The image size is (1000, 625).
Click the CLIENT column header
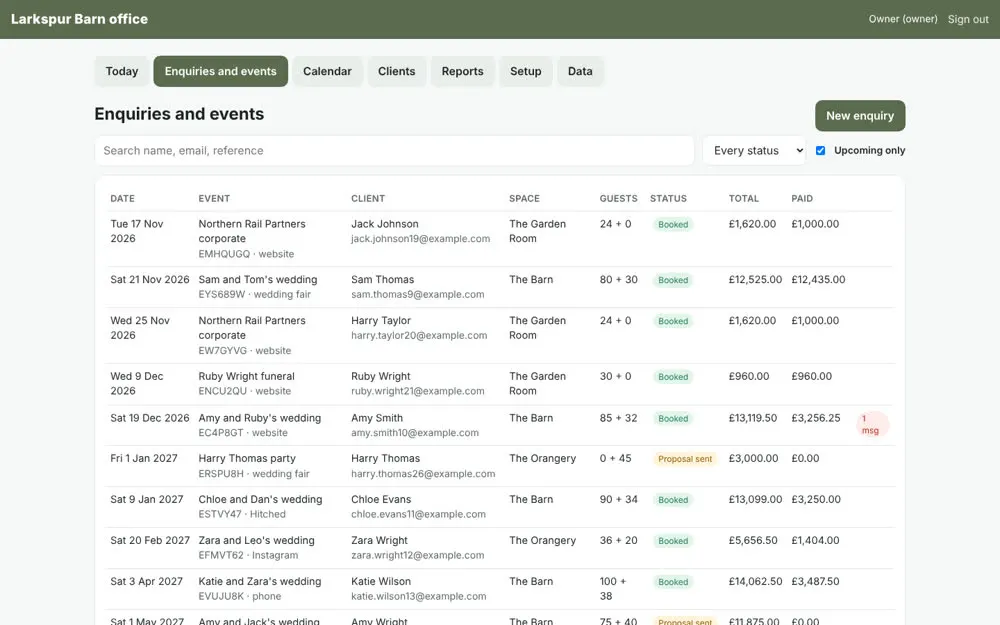tap(368, 198)
